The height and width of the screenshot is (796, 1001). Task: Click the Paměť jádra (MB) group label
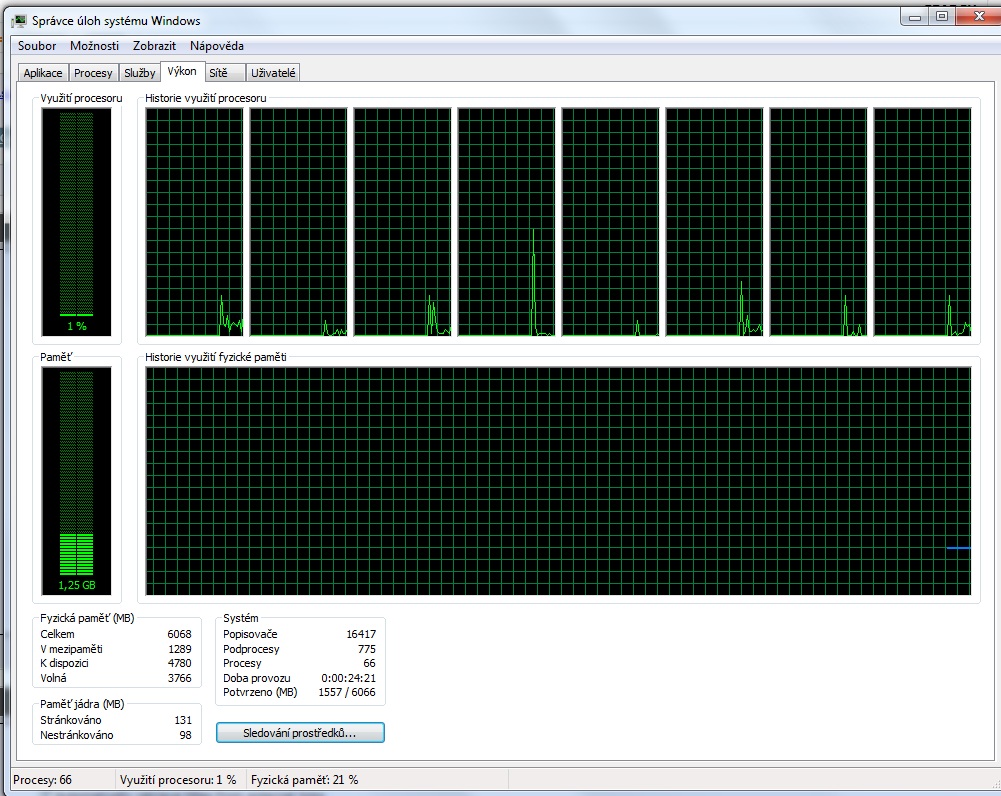coord(82,704)
